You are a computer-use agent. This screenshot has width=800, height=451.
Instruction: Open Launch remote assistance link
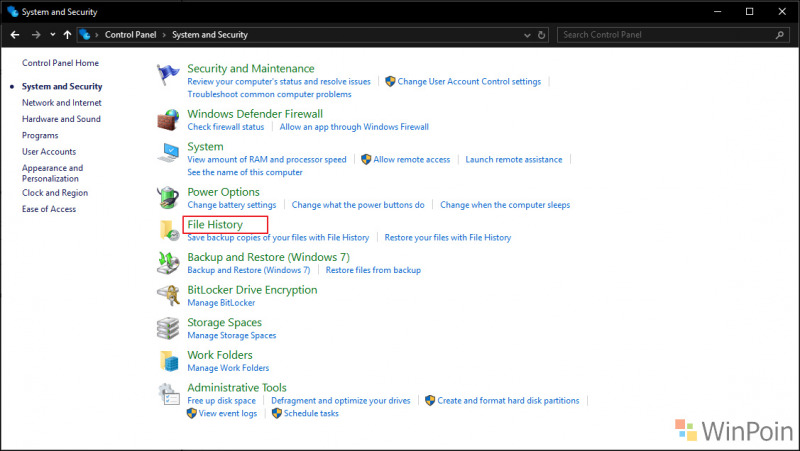[x=514, y=159]
